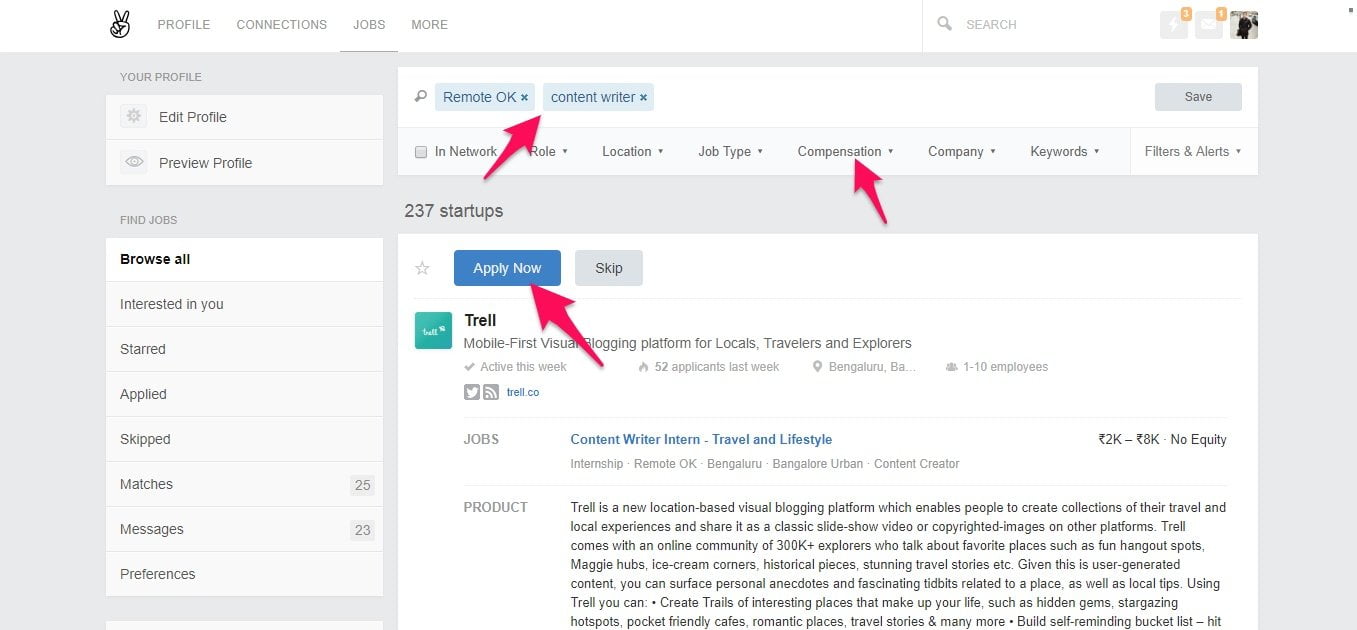This screenshot has width=1357, height=630.
Task: Select the JOBS nav tab
Action: click(x=369, y=25)
